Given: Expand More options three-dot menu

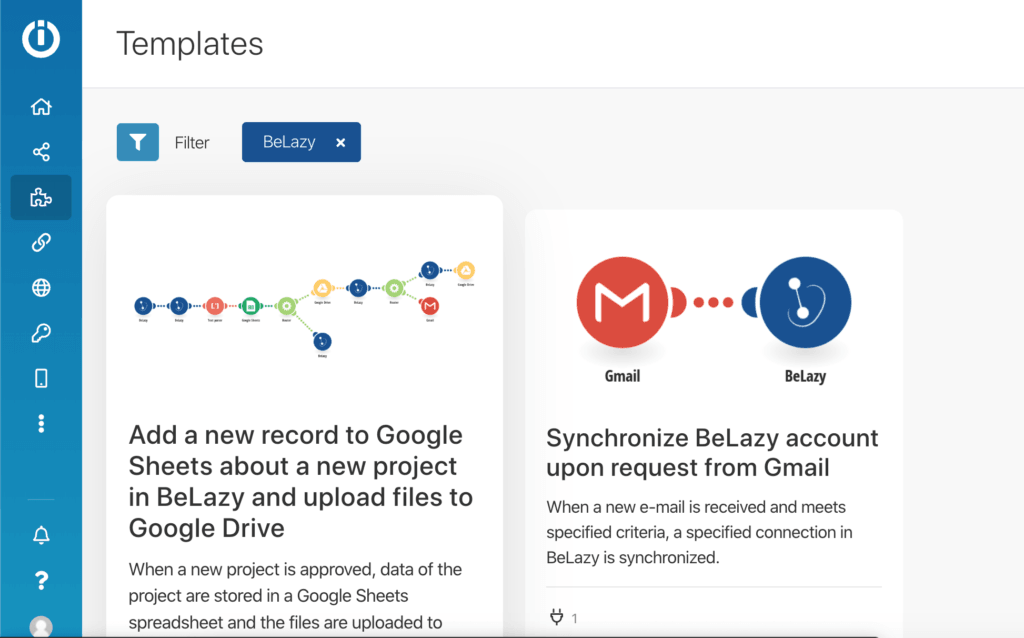Looking at the screenshot, I should coord(41,424).
